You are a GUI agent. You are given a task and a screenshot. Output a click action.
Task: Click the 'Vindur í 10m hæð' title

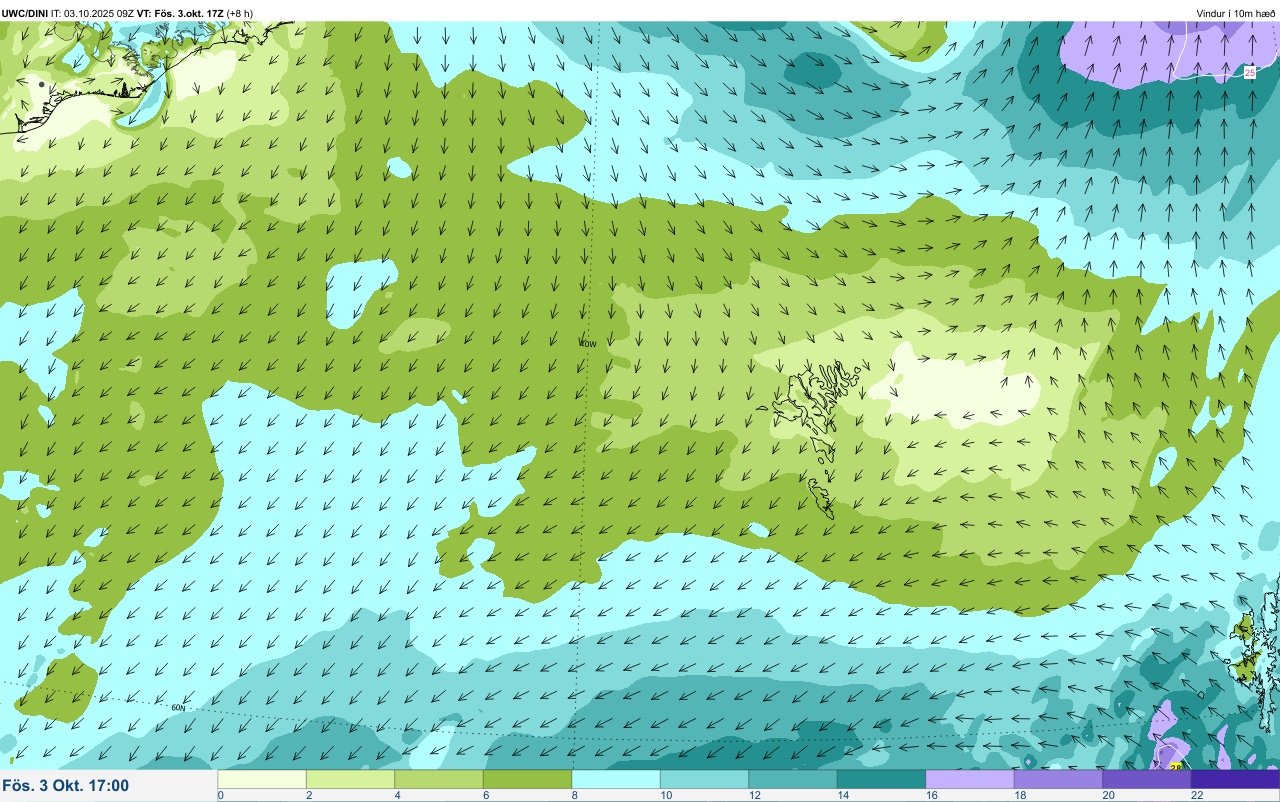tap(1236, 13)
